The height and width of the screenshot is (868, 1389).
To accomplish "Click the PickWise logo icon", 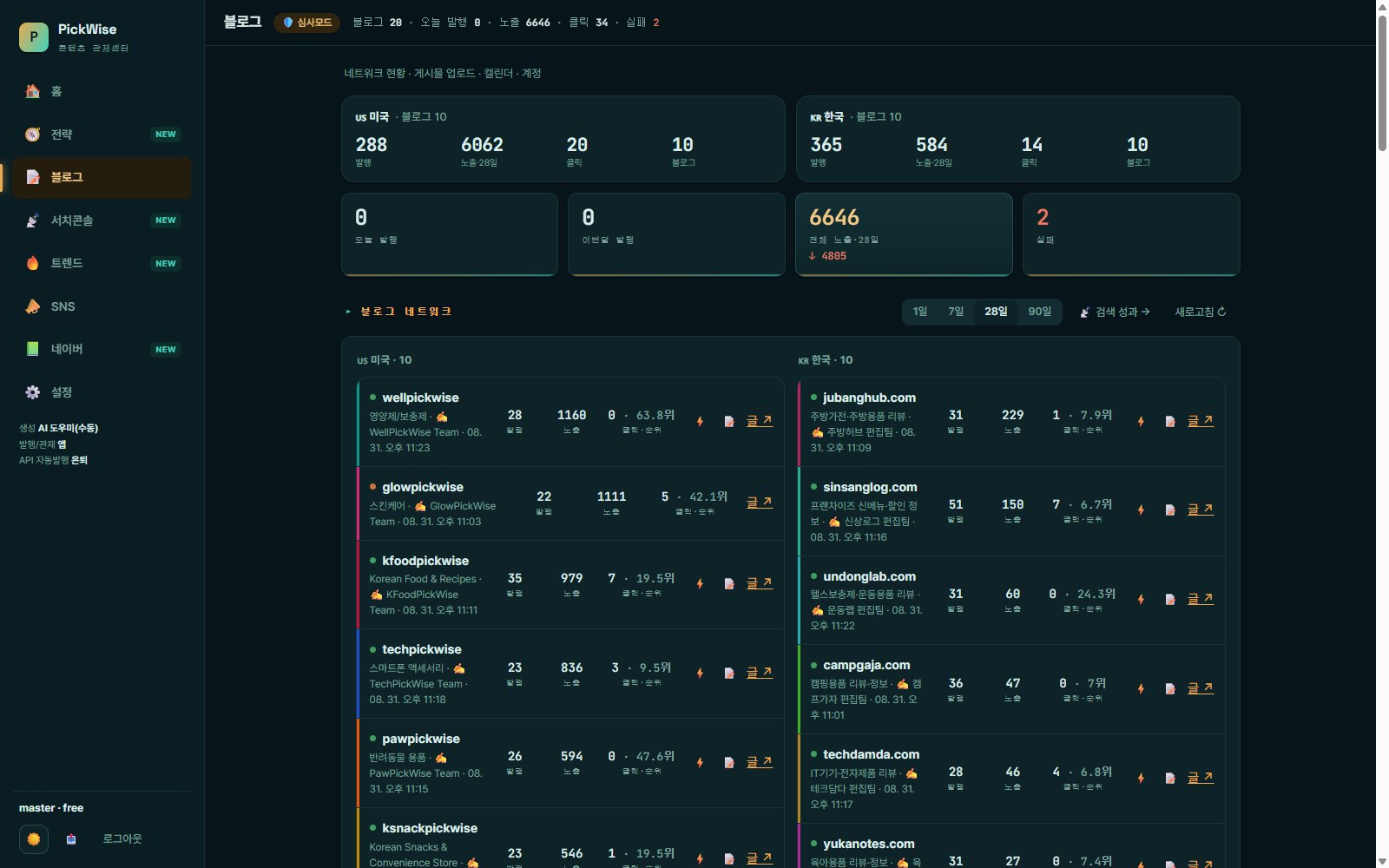I will (34, 37).
